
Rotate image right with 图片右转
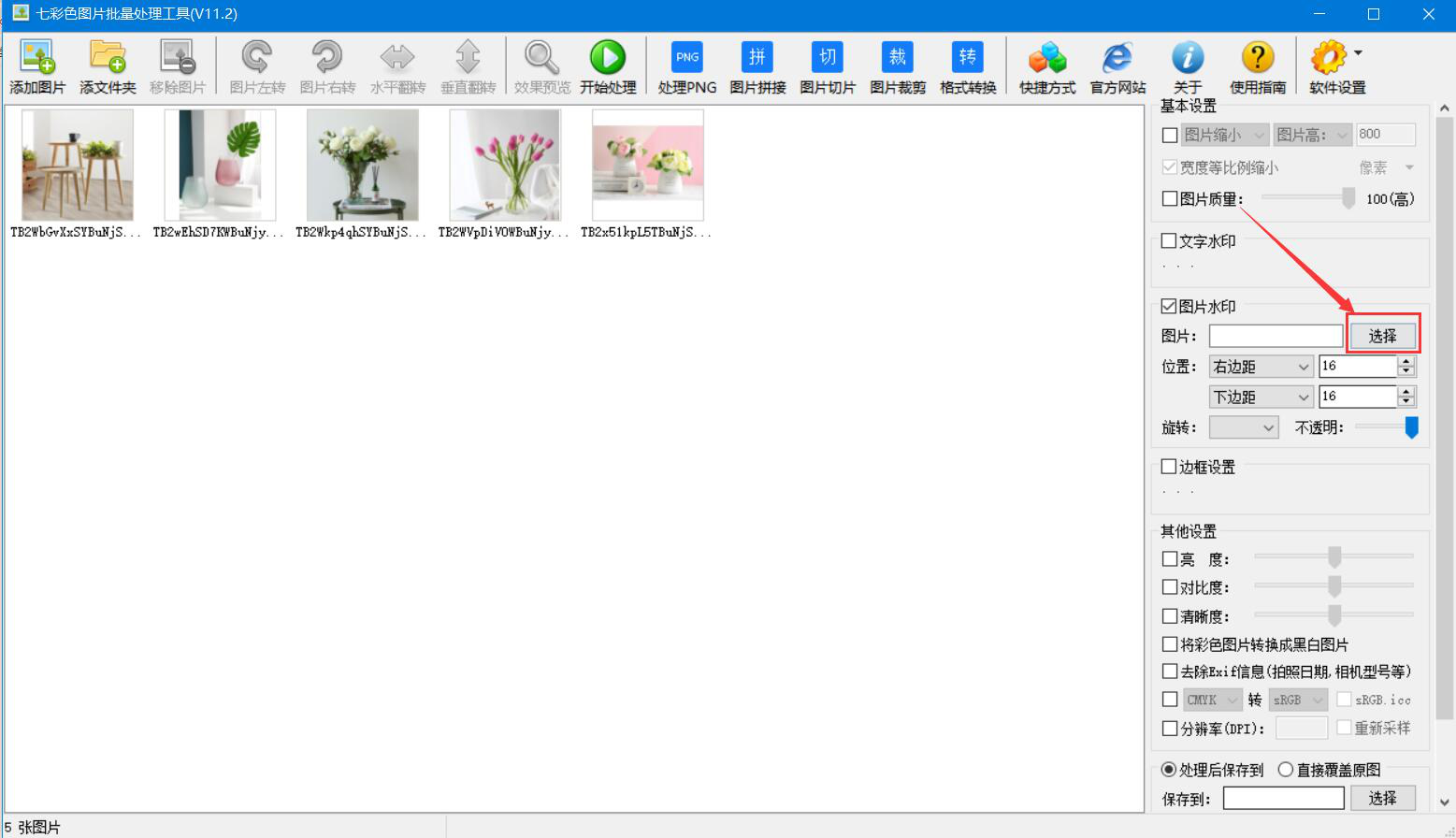(327, 66)
